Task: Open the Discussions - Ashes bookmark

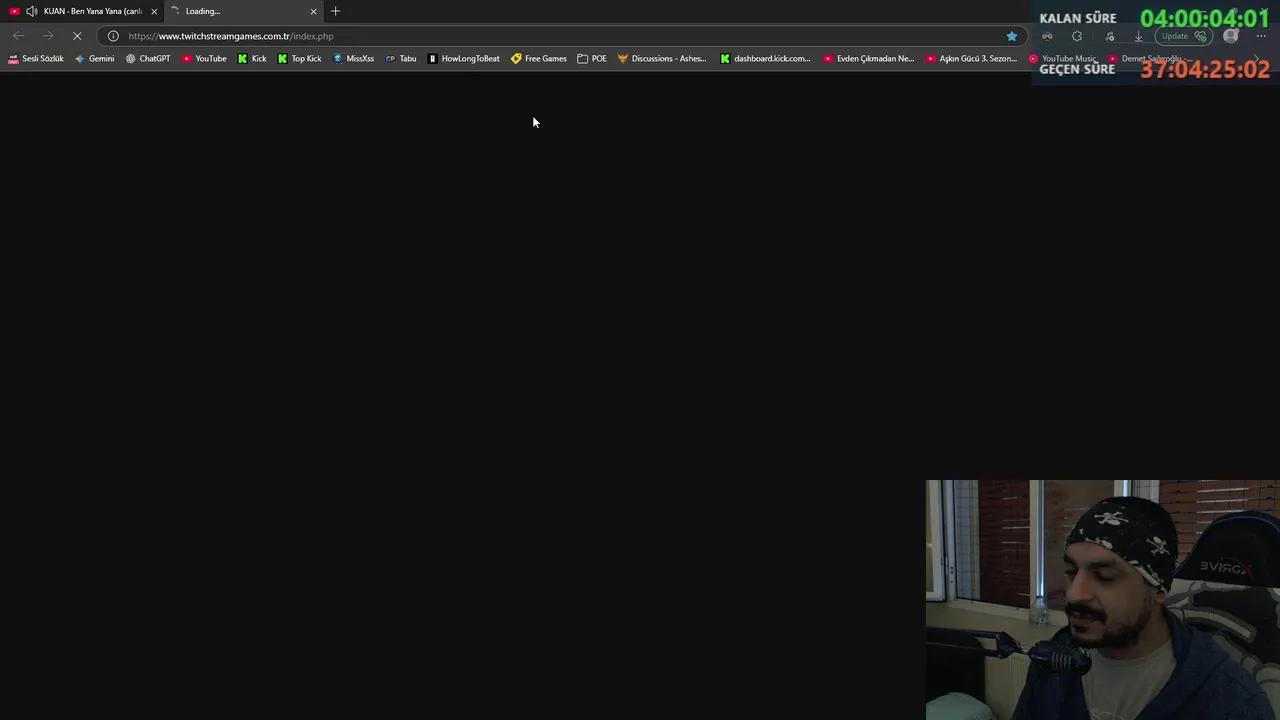Action: click(662, 58)
